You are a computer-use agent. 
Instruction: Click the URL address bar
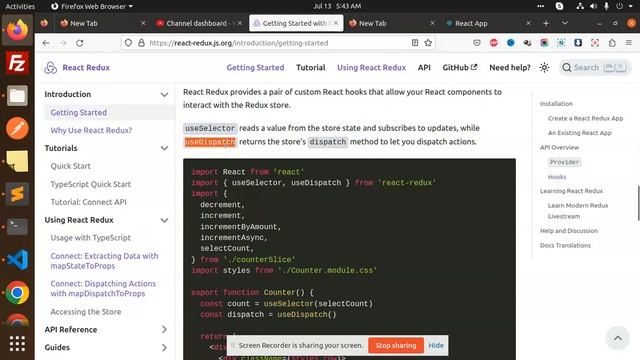(x=278, y=43)
